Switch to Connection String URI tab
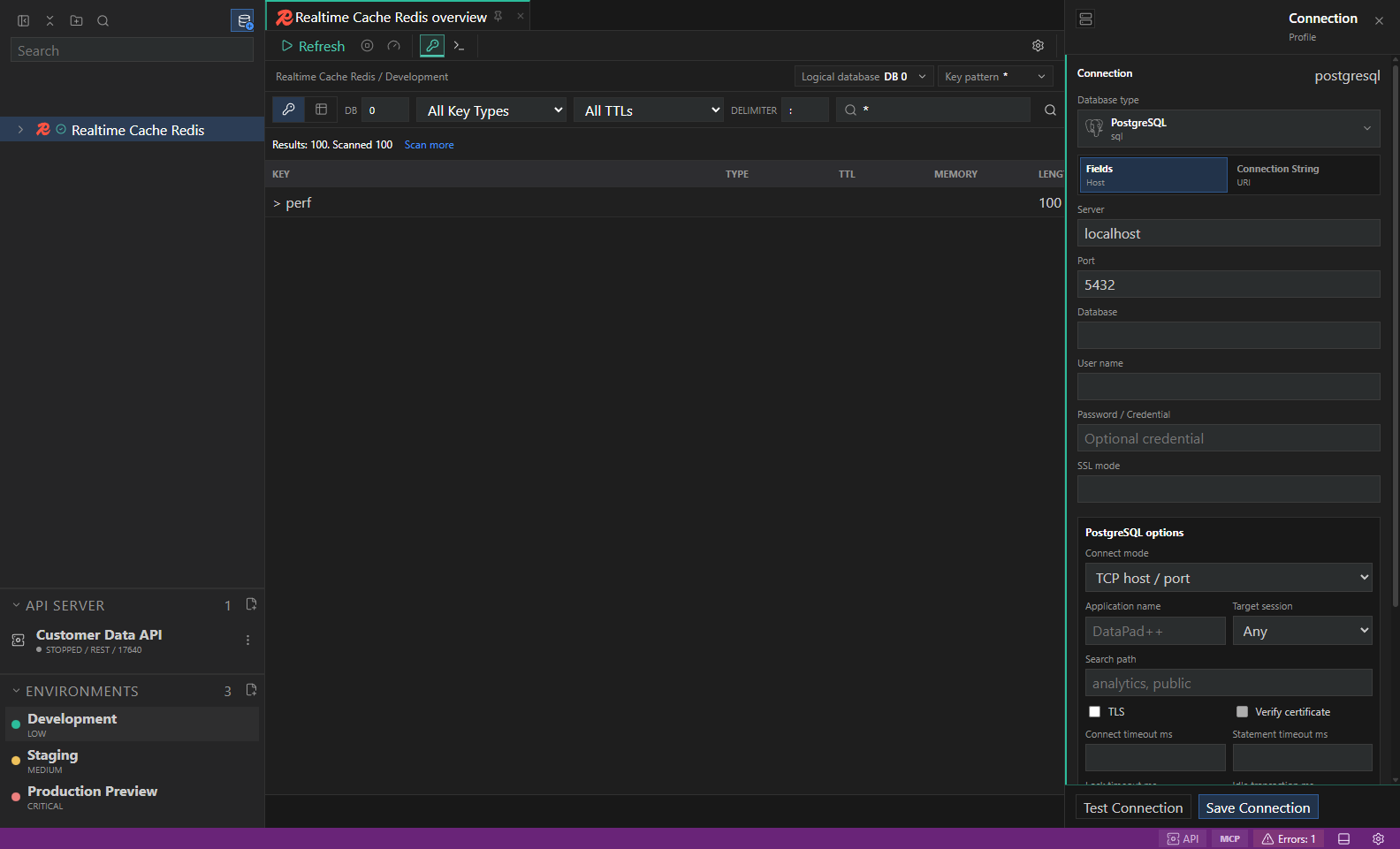Image resolution: width=1400 pixels, height=849 pixels. pos(1303,175)
